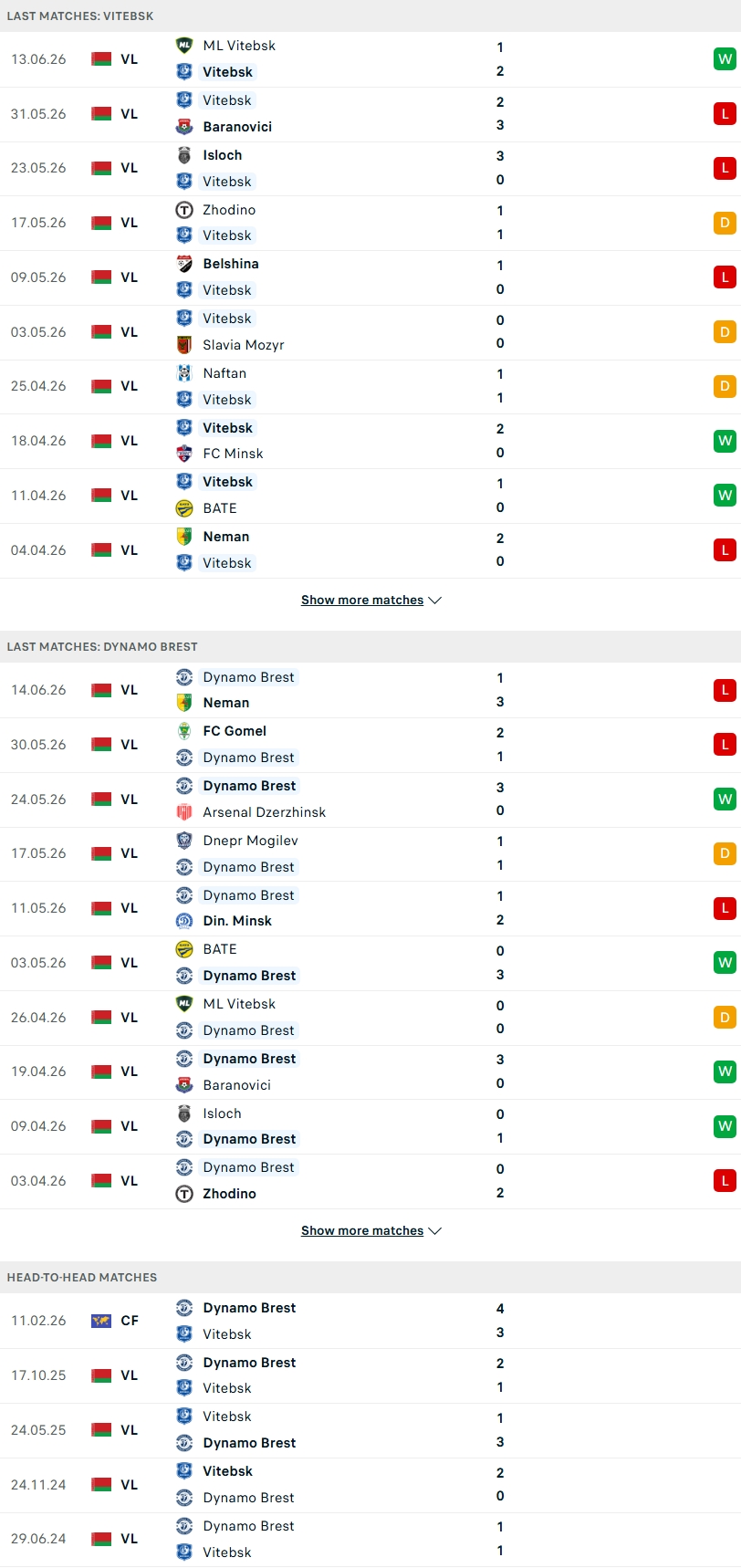Click the orange D badge for Zhodino match
This screenshot has height=1568, width=741.
(x=725, y=223)
